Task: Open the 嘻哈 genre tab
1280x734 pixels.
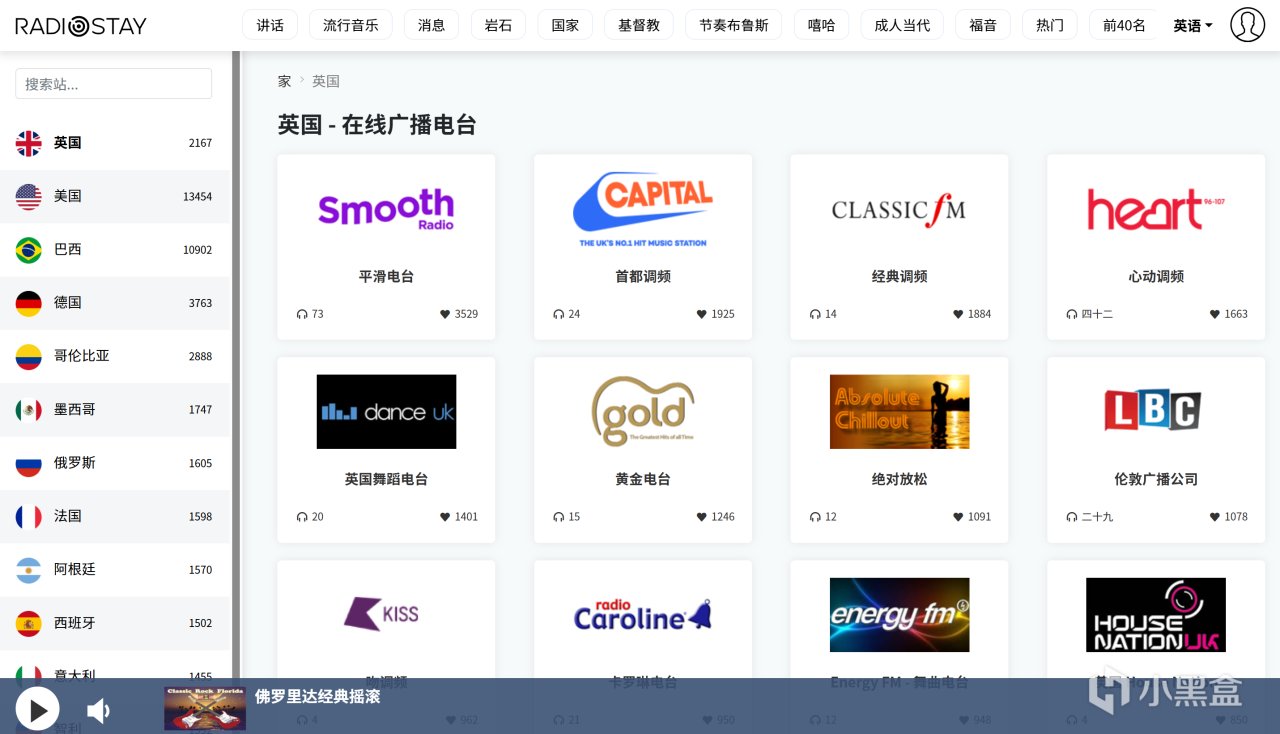Action: (822, 25)
